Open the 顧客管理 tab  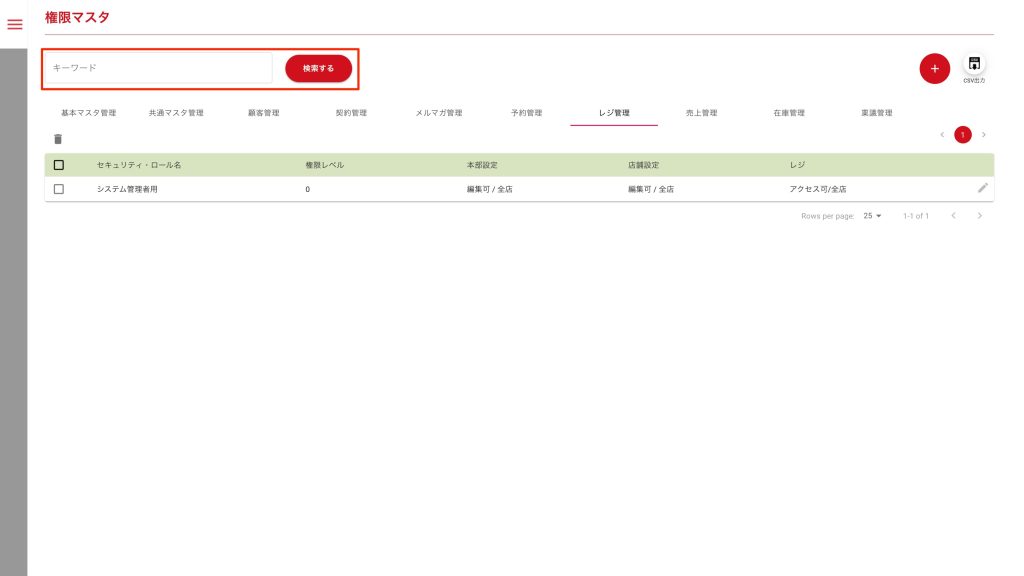click(x=264, y=113)
